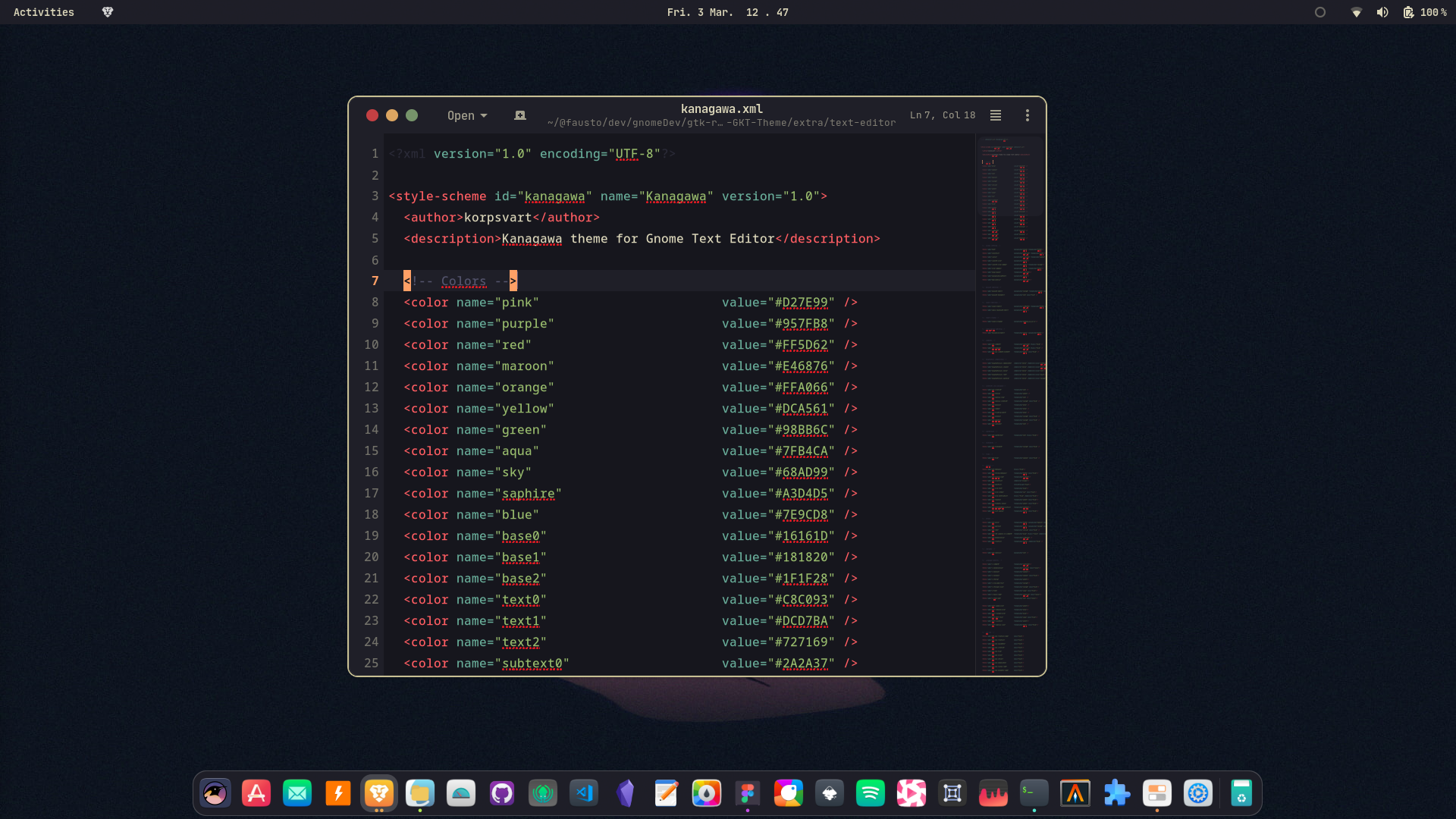Open the document list hamburger menu

tap(995, 115)
